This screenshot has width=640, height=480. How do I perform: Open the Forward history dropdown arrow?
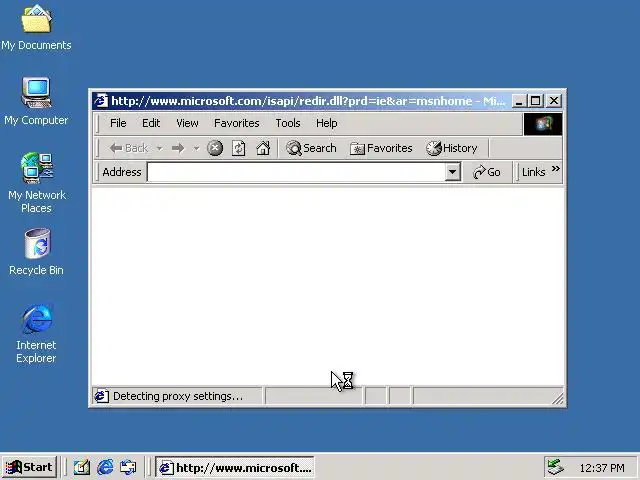pyautogui.click(x=196, y=148)
